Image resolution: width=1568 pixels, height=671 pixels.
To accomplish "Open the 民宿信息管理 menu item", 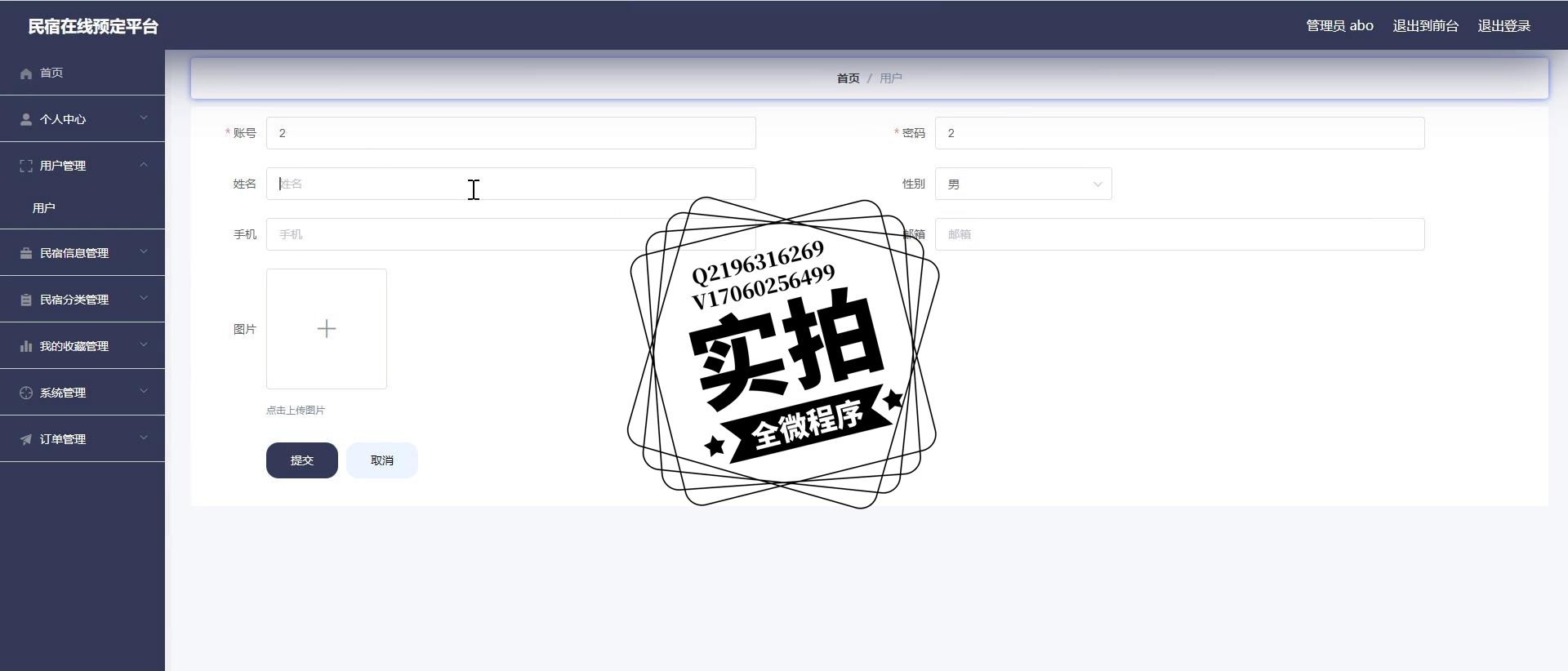I will point(82,253).
